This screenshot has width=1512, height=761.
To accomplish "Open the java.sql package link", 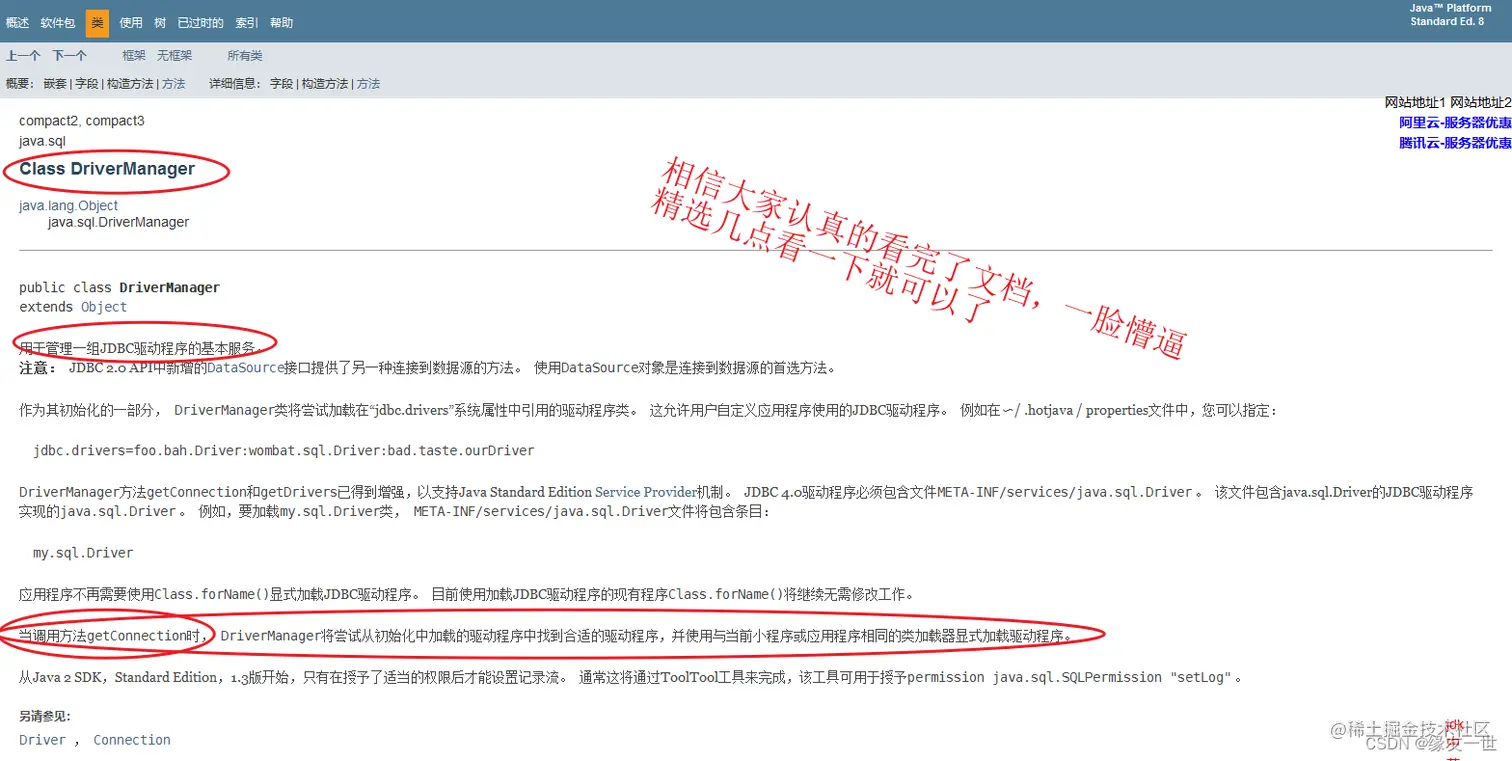I will [42, 141].
